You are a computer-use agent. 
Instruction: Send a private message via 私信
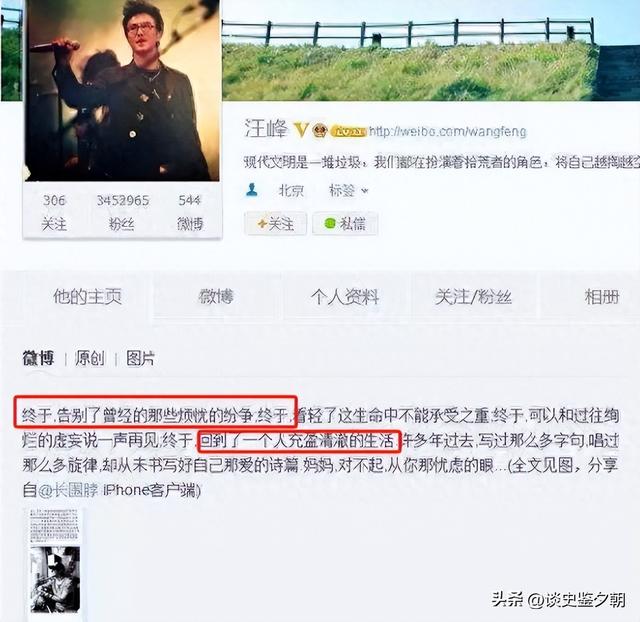(345, 224)
